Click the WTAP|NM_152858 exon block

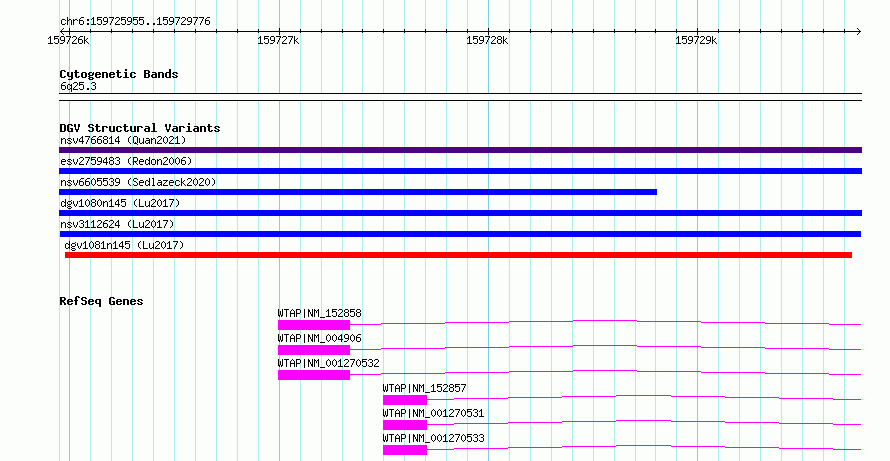(314, 325)
